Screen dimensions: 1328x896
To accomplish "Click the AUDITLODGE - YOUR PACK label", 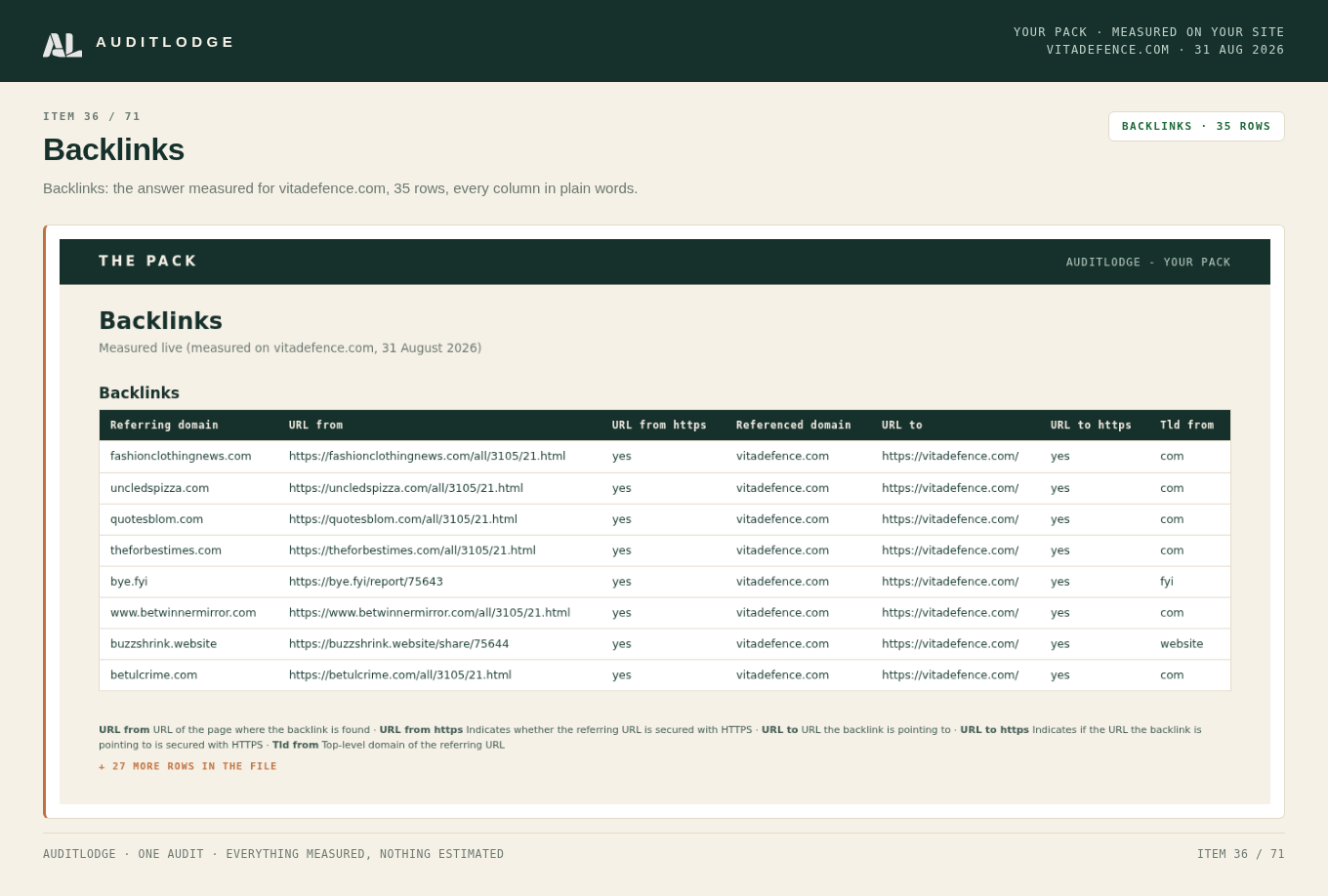I will 1148,263.
